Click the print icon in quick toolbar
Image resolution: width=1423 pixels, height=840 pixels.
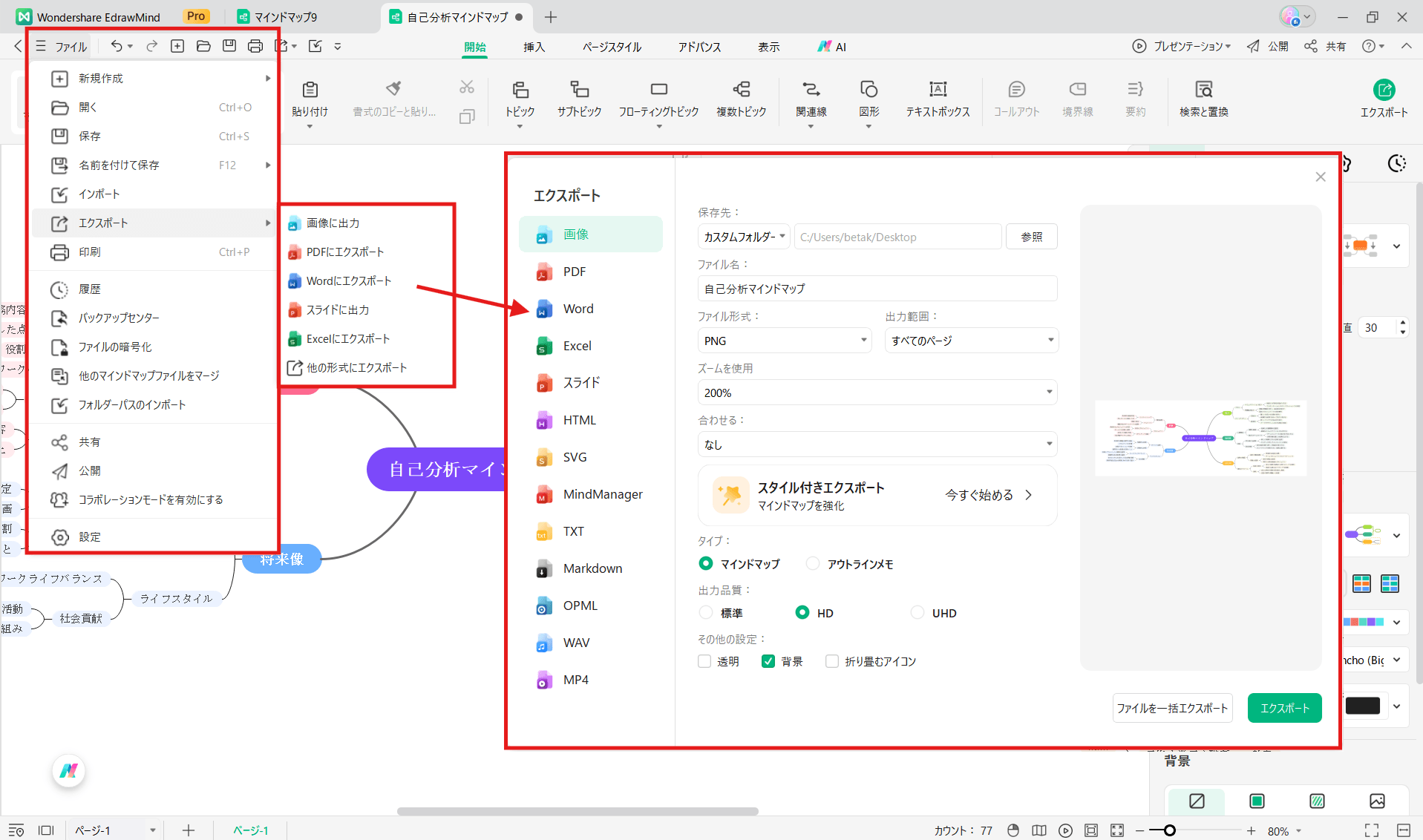tap(255, 46)
